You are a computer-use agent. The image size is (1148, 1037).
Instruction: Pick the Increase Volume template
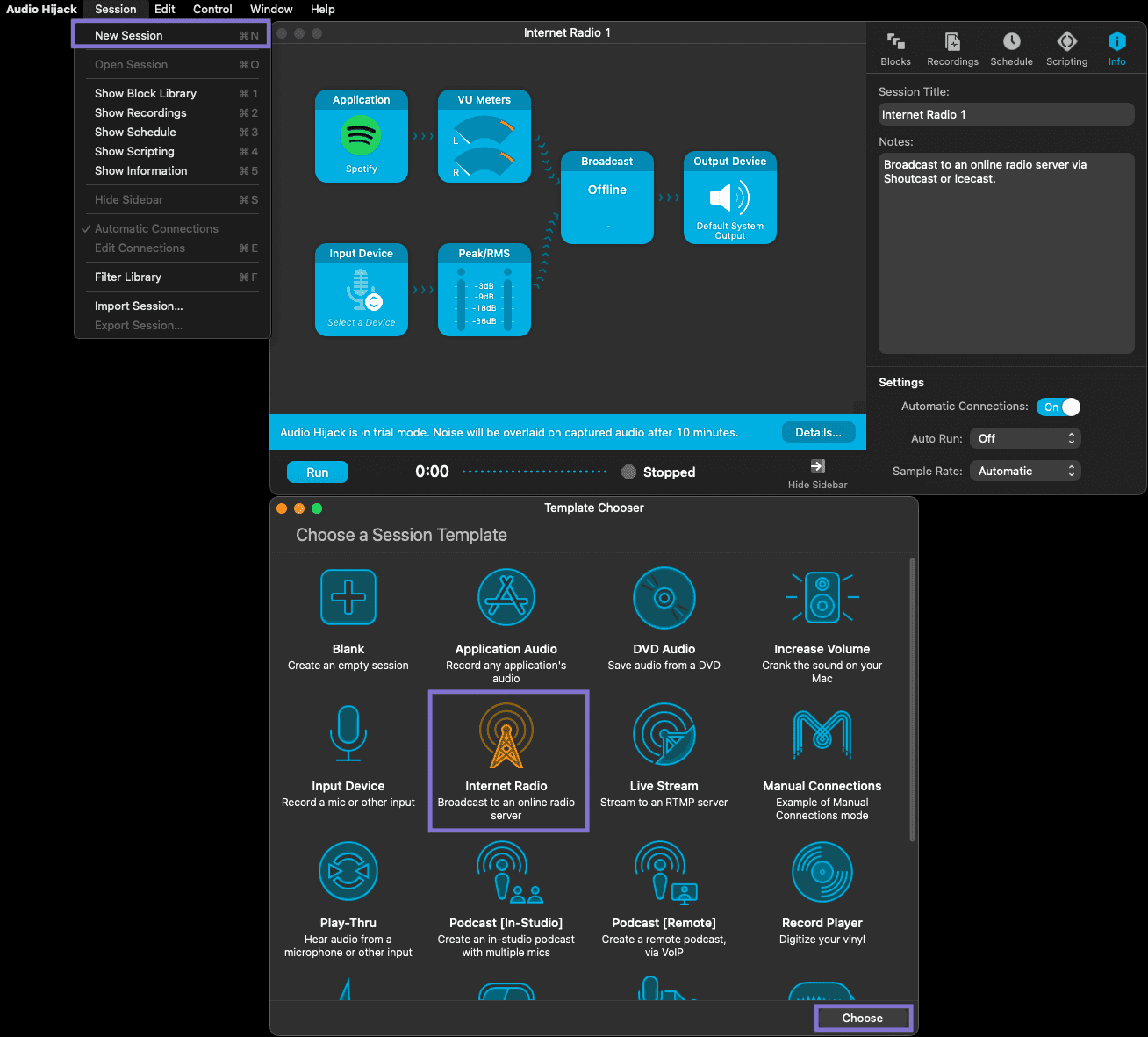(822, 625)
